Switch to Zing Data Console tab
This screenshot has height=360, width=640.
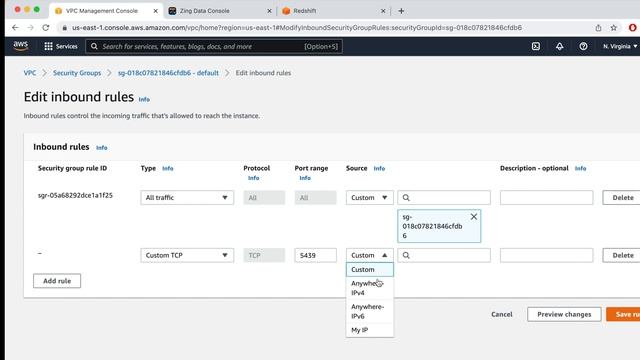pos(220,11)
